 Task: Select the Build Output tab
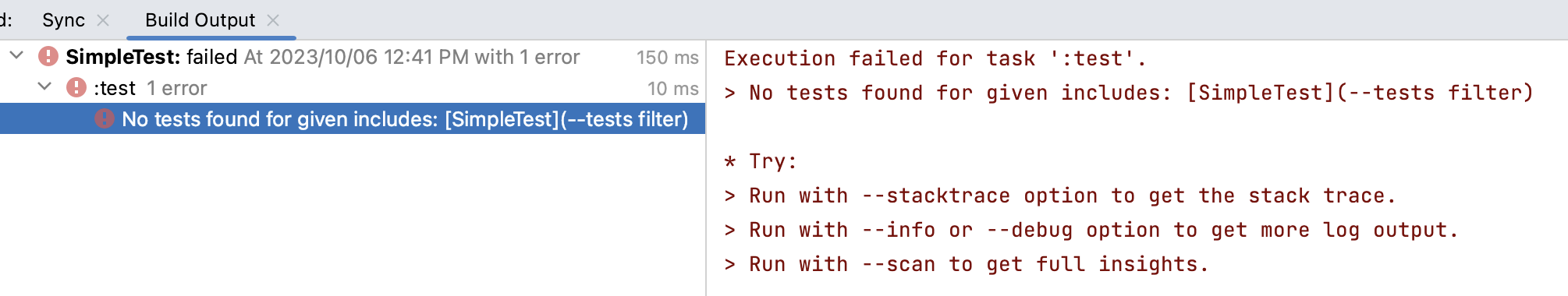point(200,20)
